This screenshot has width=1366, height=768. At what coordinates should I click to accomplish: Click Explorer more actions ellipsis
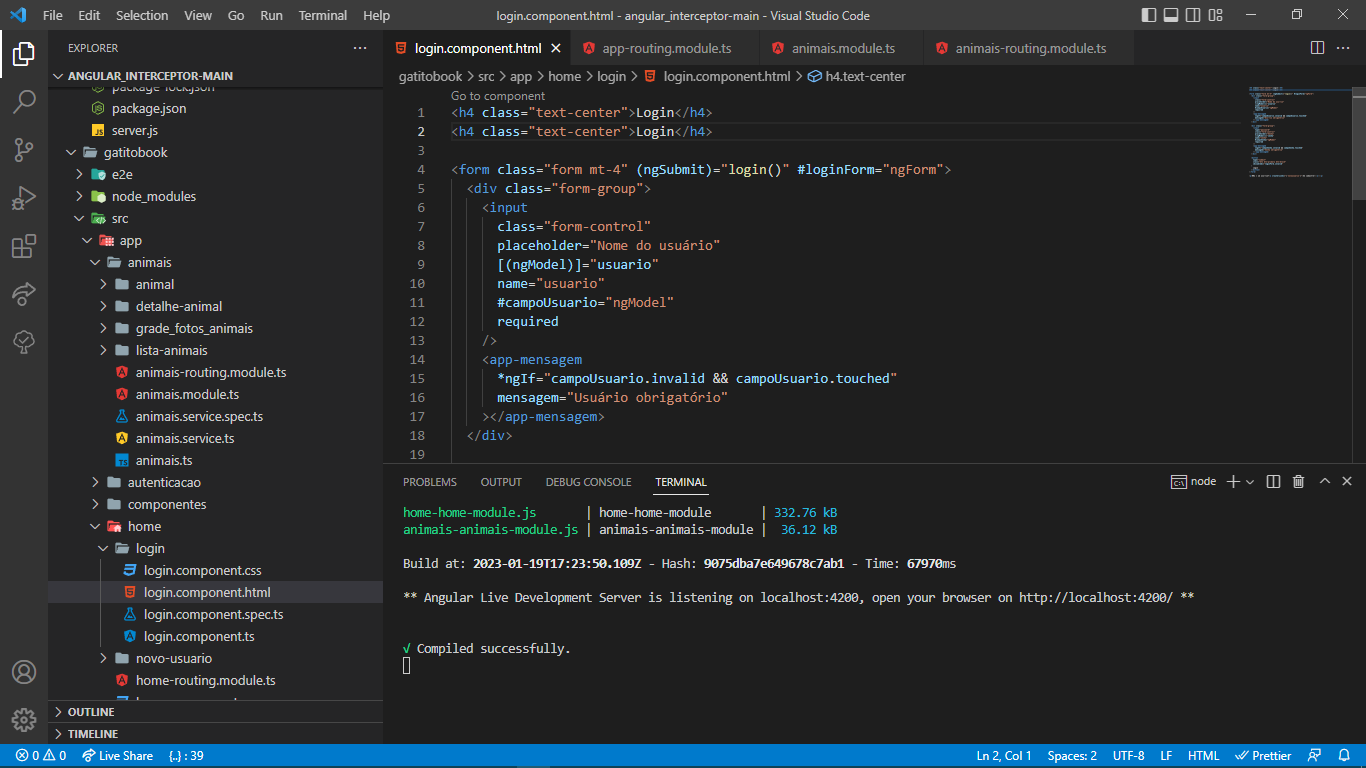tap(360, 48)
